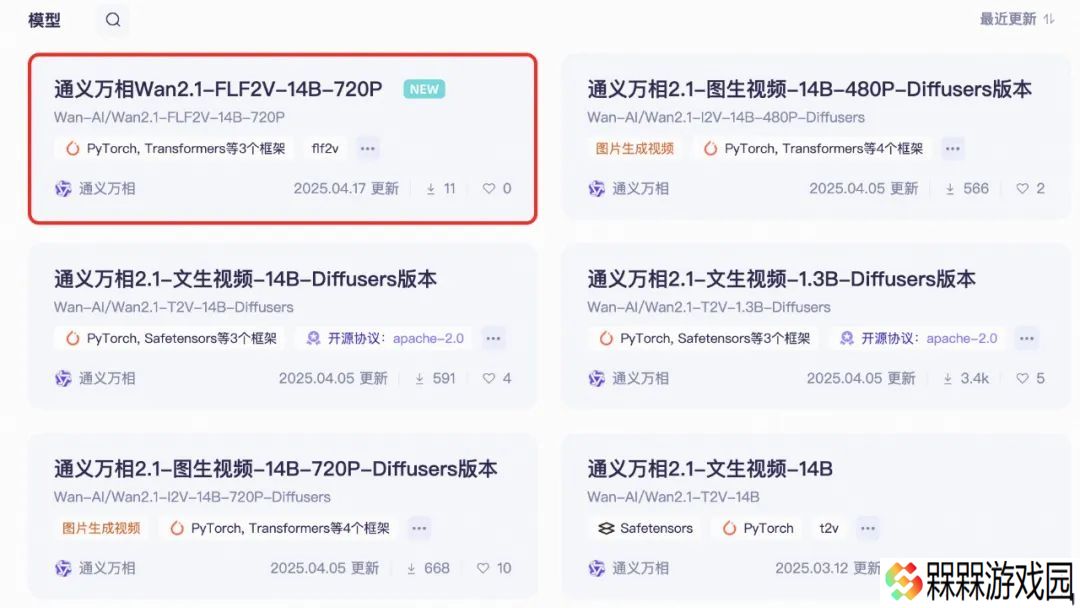Open 通义万相2.1-图生视频-14B-720P-Diffusers版本 title

(276, 469)
